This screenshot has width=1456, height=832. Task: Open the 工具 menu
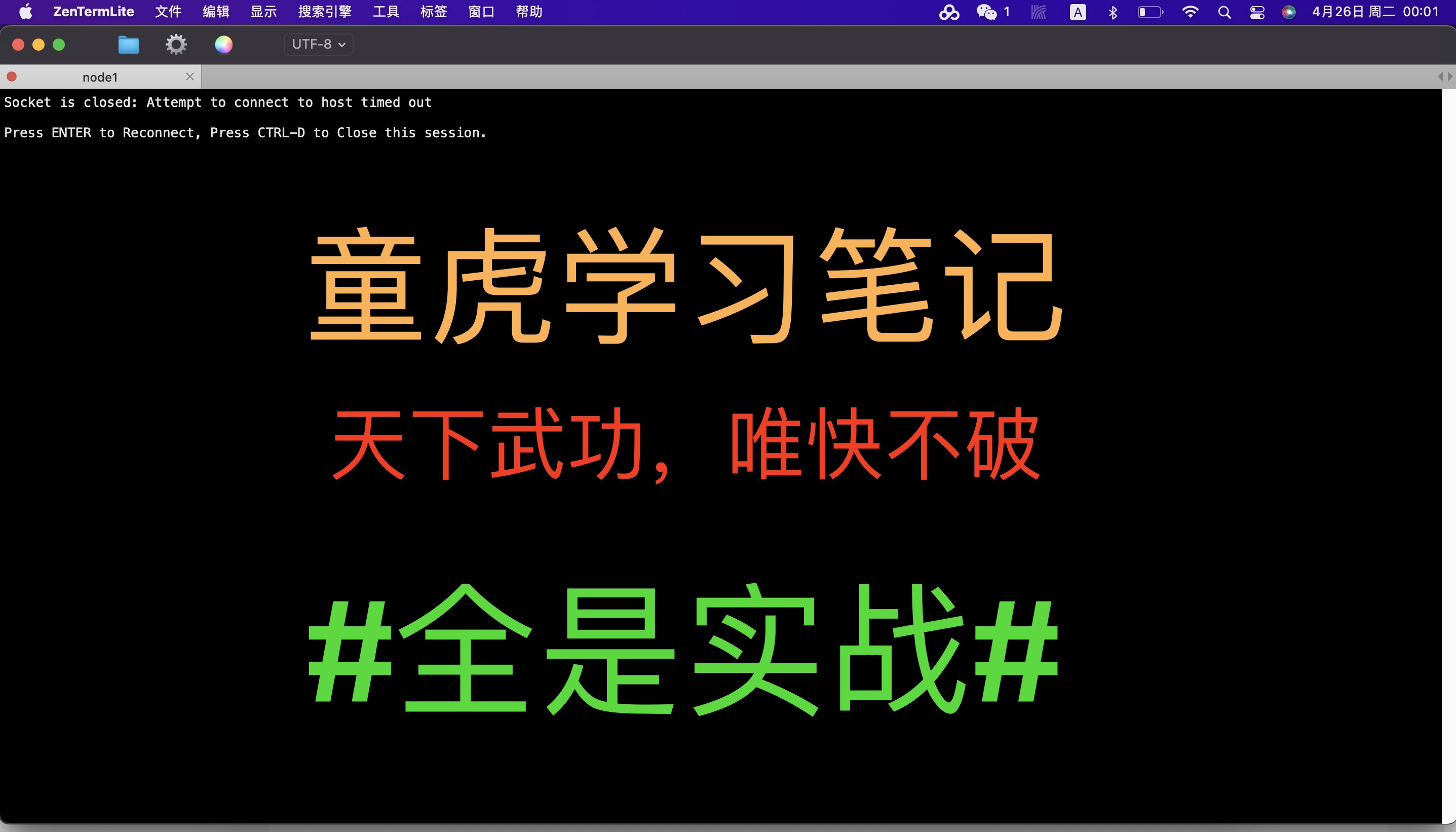386,12
